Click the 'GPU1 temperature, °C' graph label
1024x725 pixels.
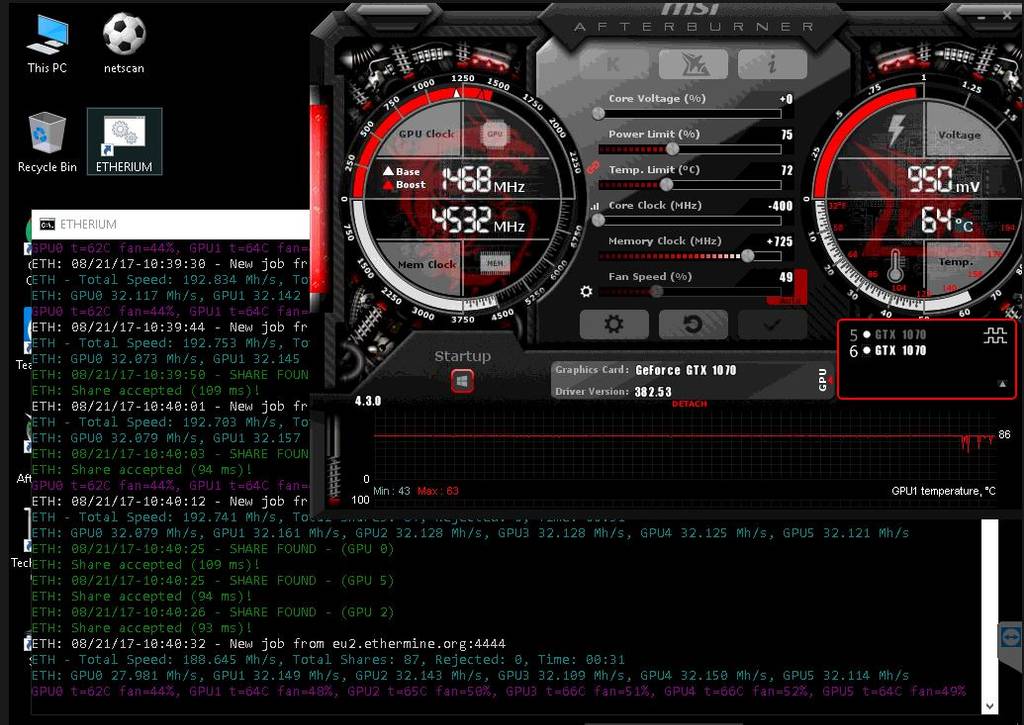click(x=943, y=491)
